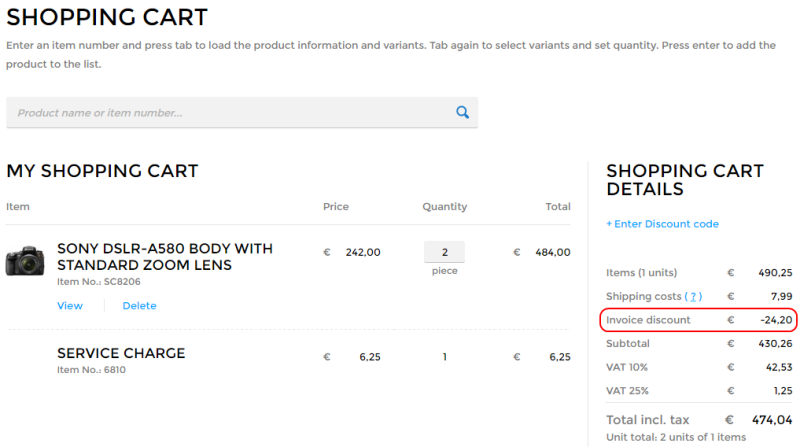Click the Price column header
800x447 pixels.
pos(336,207)
